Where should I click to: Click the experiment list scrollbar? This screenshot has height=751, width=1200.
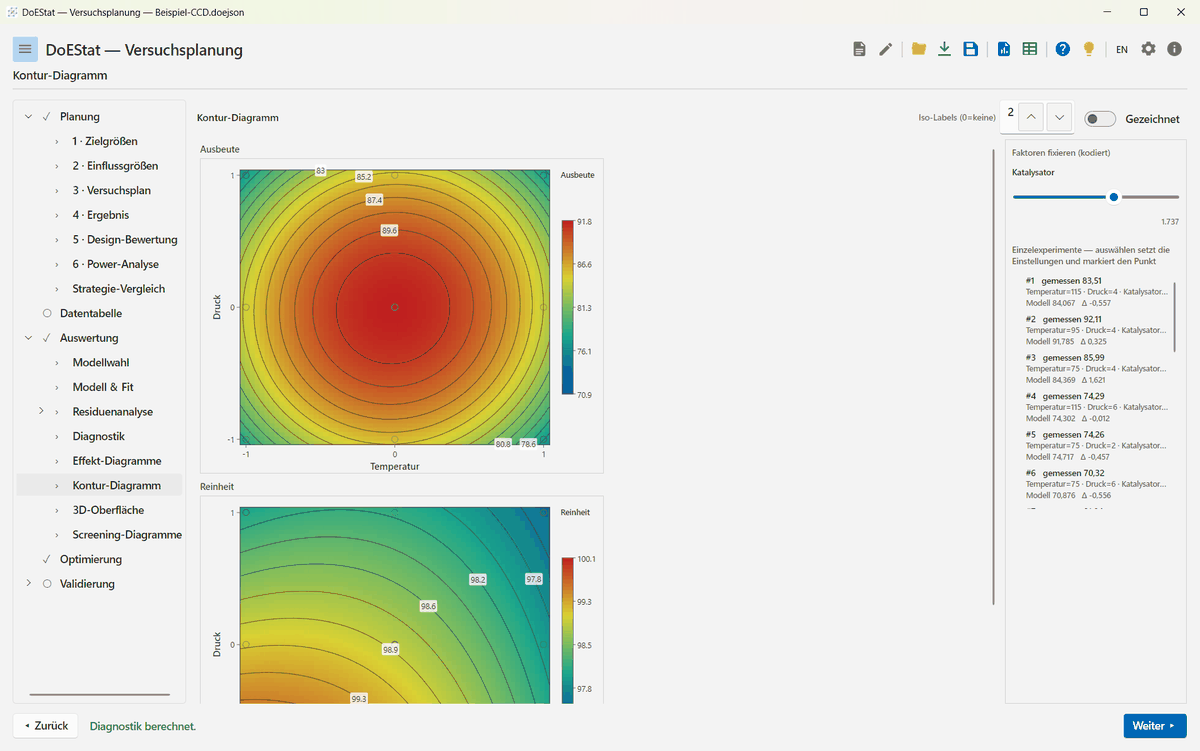1174,316
